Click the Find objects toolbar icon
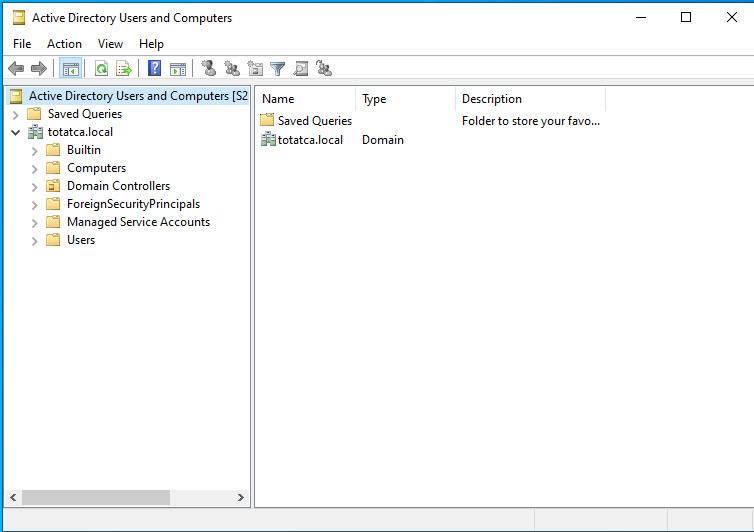Screen dimensions: 754x532 pyautogui.click(x=301, y=68)
